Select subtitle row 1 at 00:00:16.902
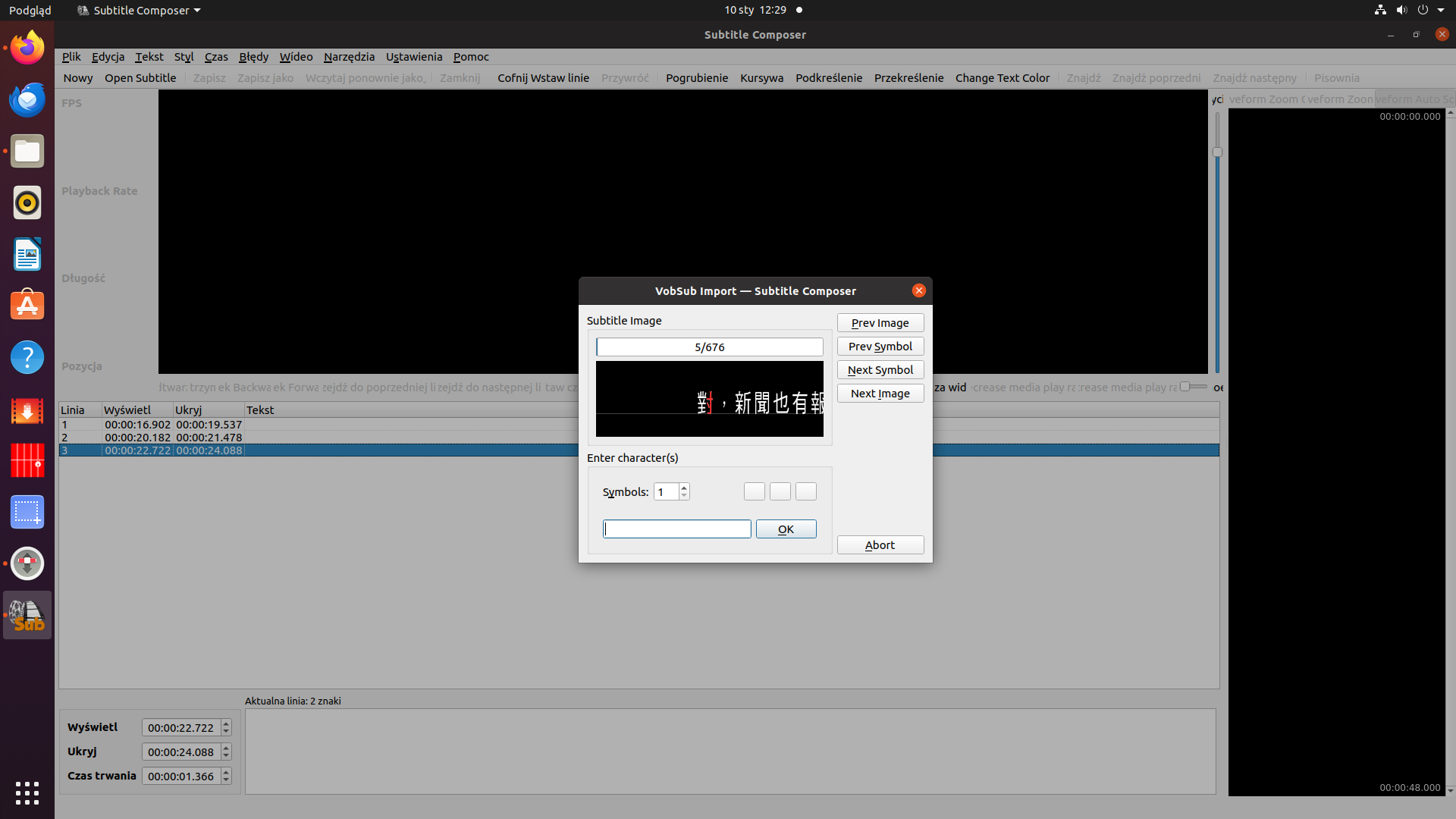Screen dimensions: 1456x819 pos(639,425)
